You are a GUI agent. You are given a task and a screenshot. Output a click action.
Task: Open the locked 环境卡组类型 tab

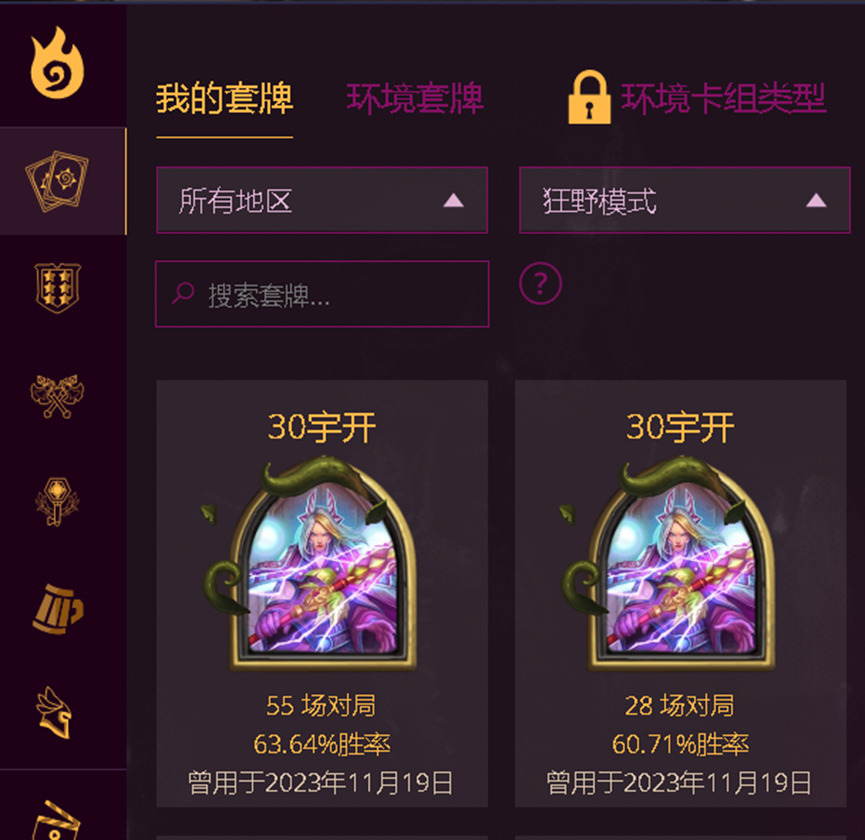(x=723, y=98)
